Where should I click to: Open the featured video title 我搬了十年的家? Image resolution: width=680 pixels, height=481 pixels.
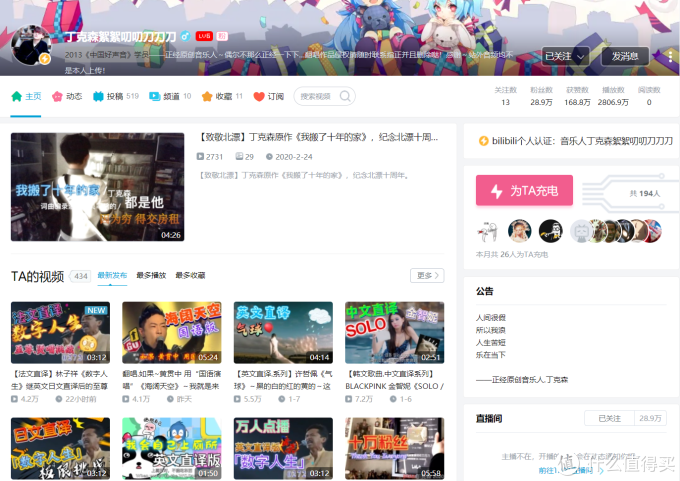coord(319,137)
